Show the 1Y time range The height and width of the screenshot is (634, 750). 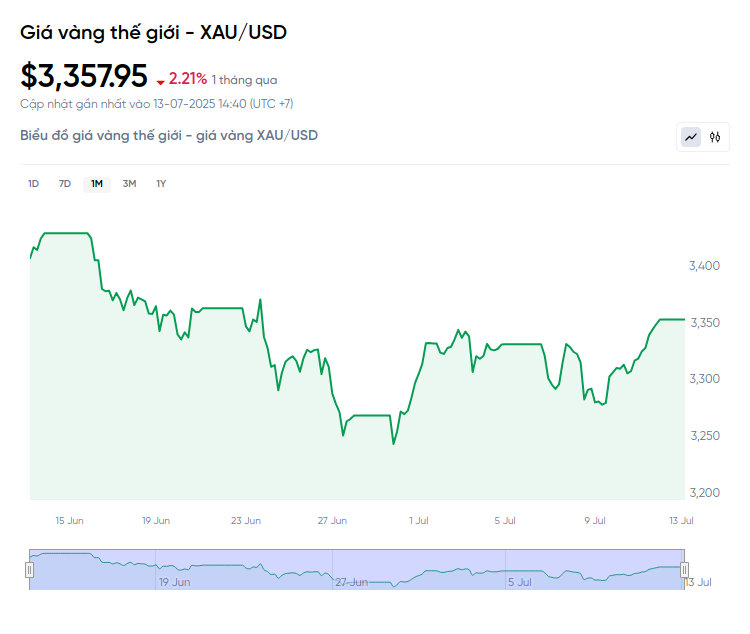(x=161, y=183)
